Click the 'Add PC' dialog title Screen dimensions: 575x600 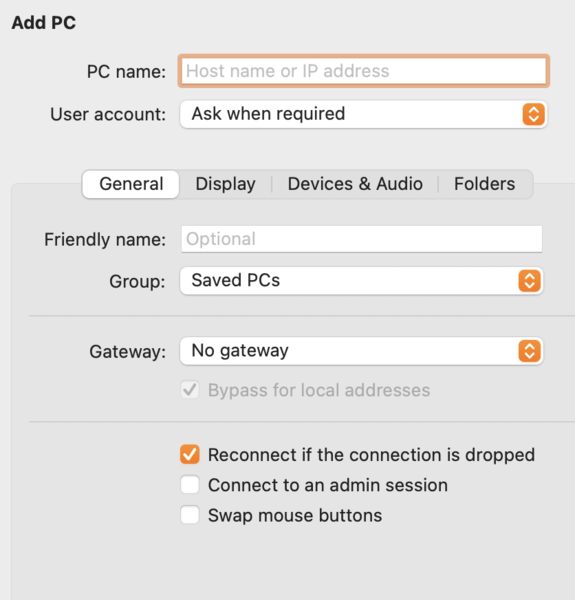(x=44, y=23)
